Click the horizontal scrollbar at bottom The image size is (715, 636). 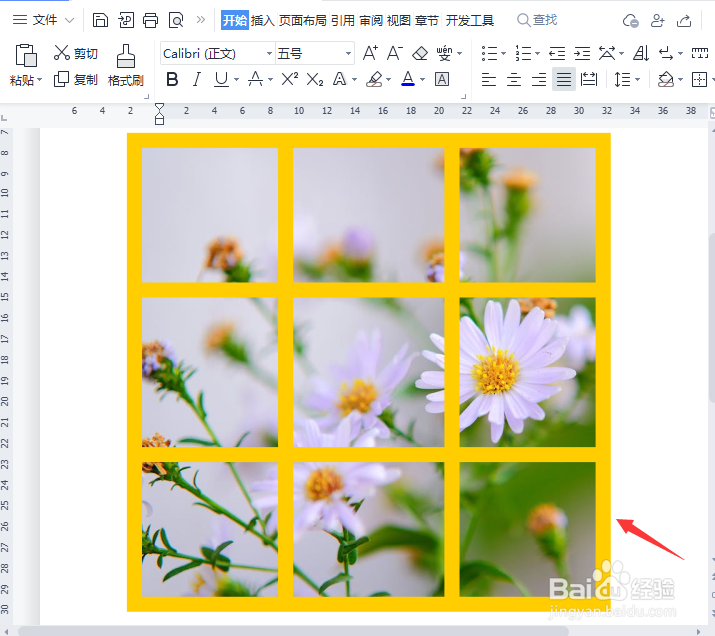tap(293, 631)
